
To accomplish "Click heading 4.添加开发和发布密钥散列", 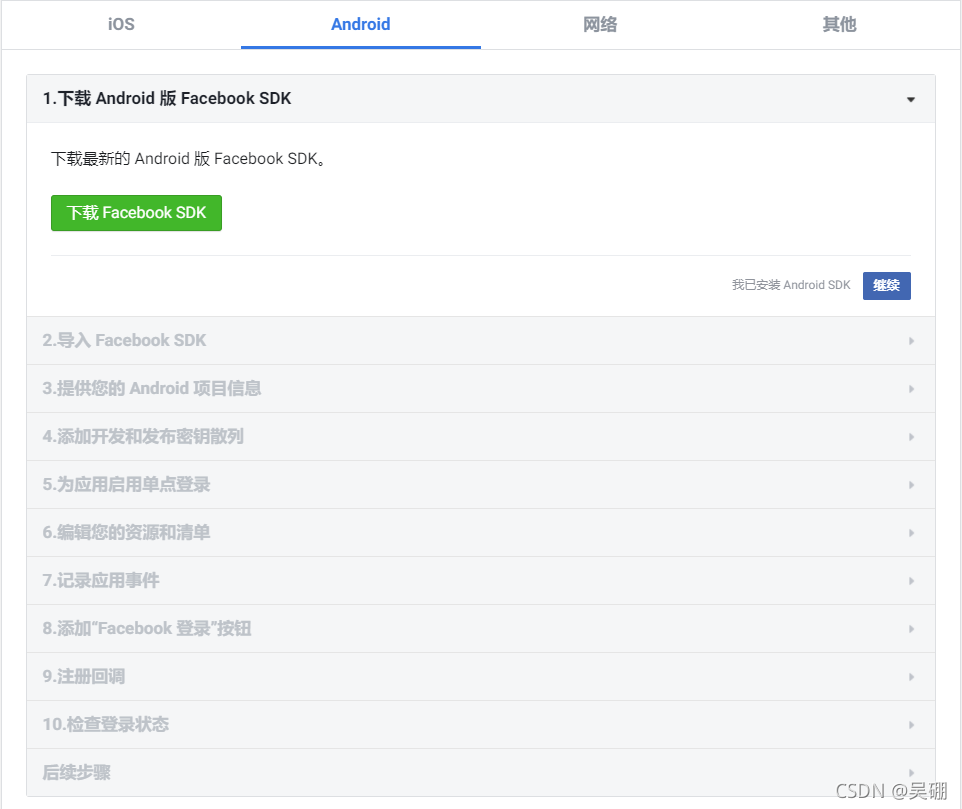I will [143, 437].
